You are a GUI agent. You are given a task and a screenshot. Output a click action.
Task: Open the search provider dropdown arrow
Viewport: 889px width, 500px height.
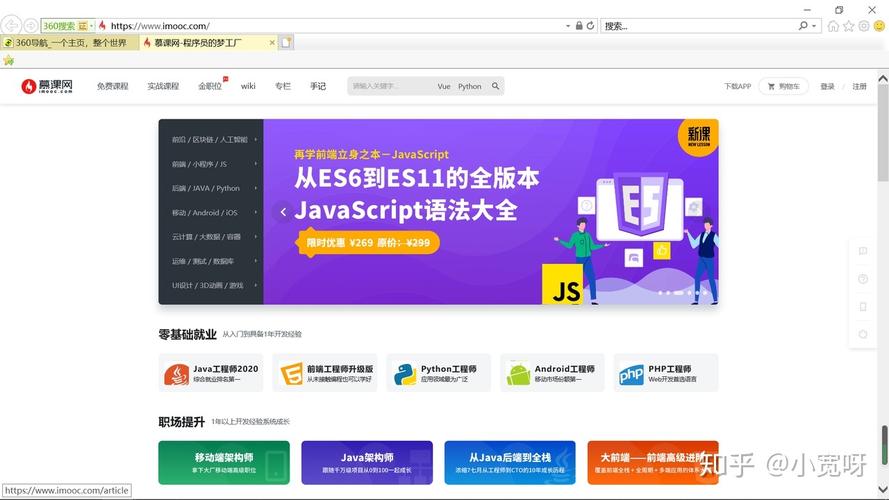click(814, 26)
